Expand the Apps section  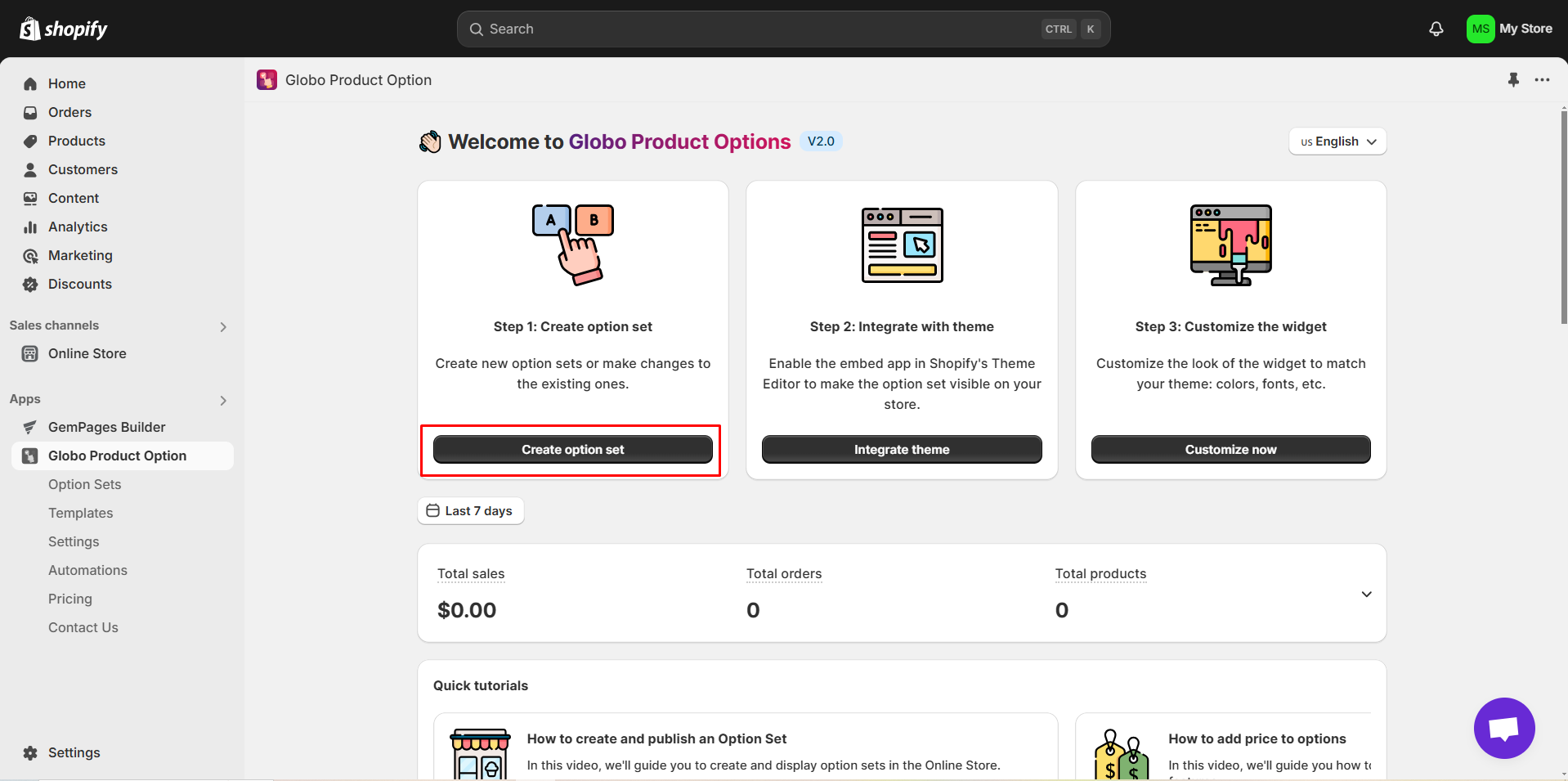223,400
